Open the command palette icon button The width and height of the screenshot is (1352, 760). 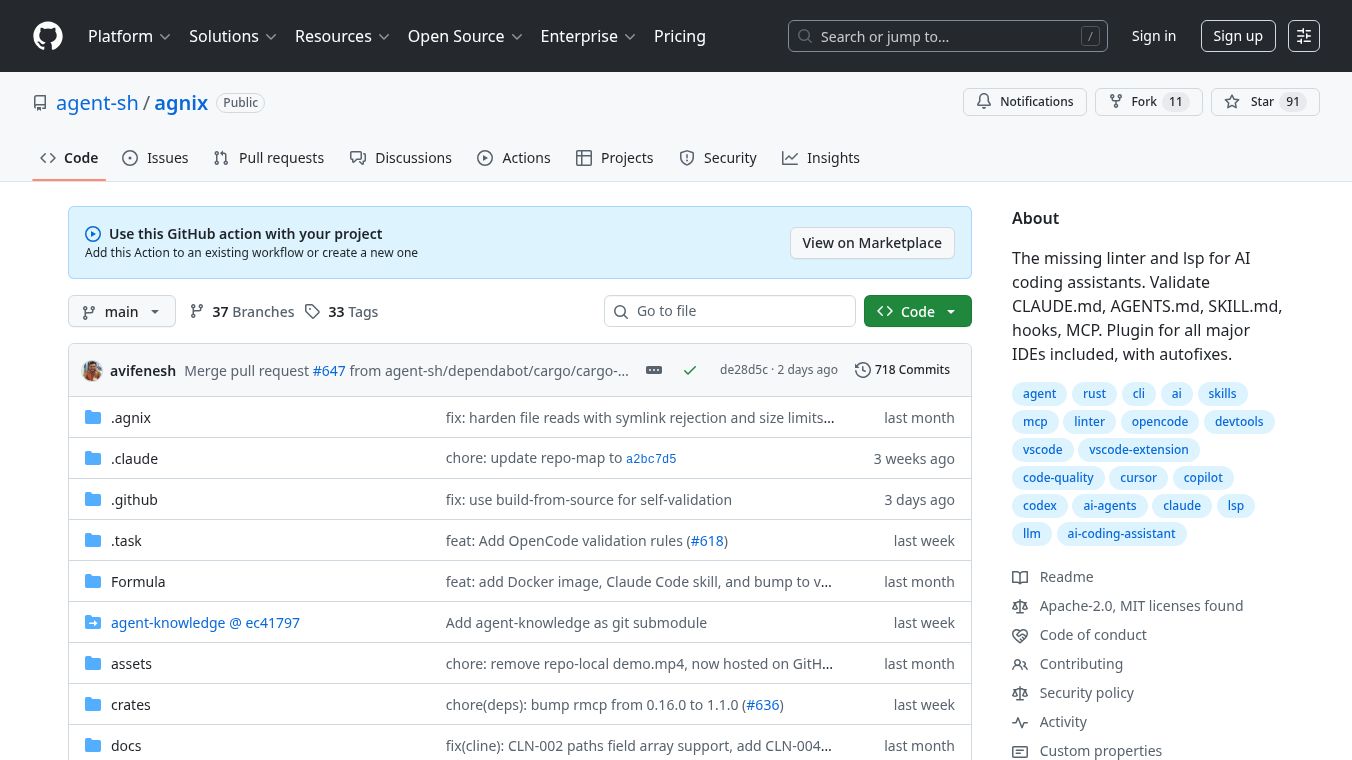tap(1303, 36)
